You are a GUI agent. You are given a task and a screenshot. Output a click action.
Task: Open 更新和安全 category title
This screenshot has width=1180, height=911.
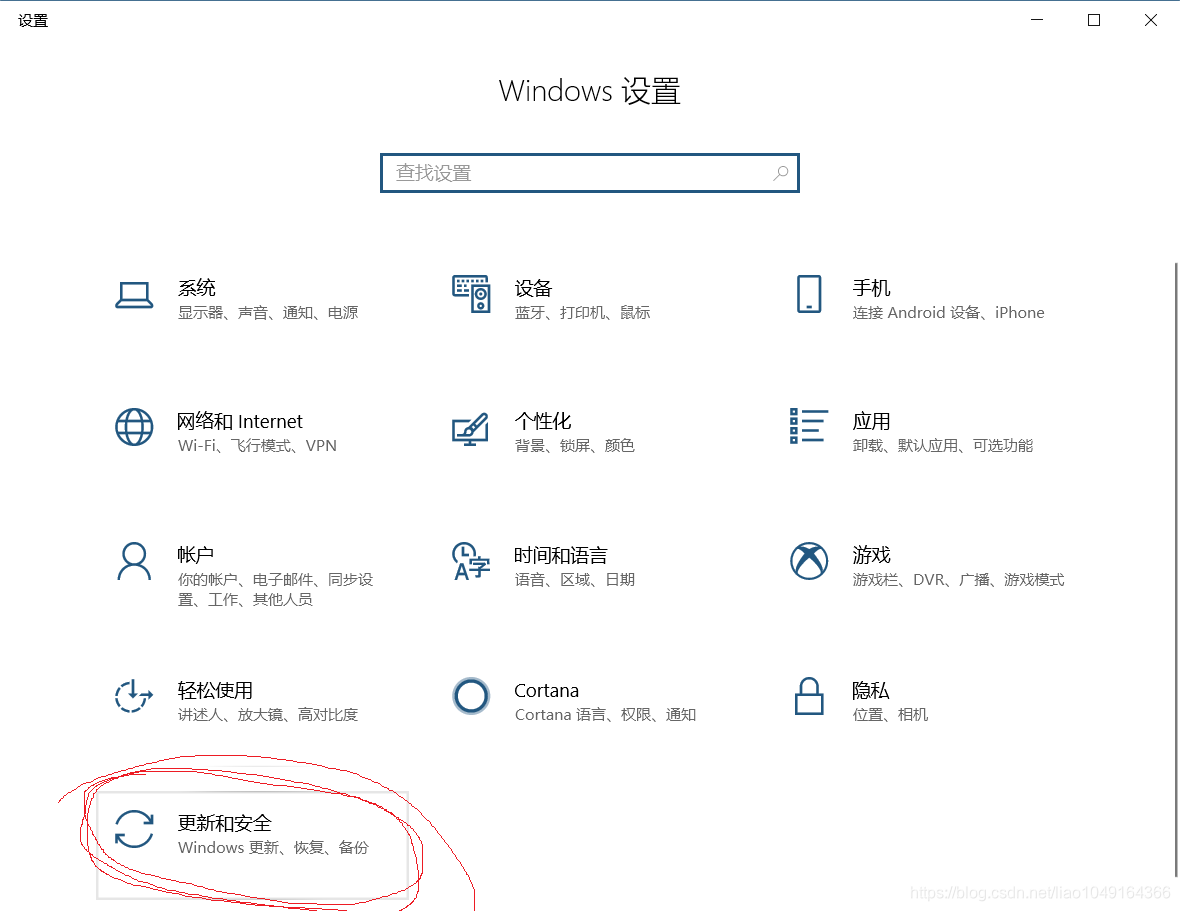[x=224, y=823]
